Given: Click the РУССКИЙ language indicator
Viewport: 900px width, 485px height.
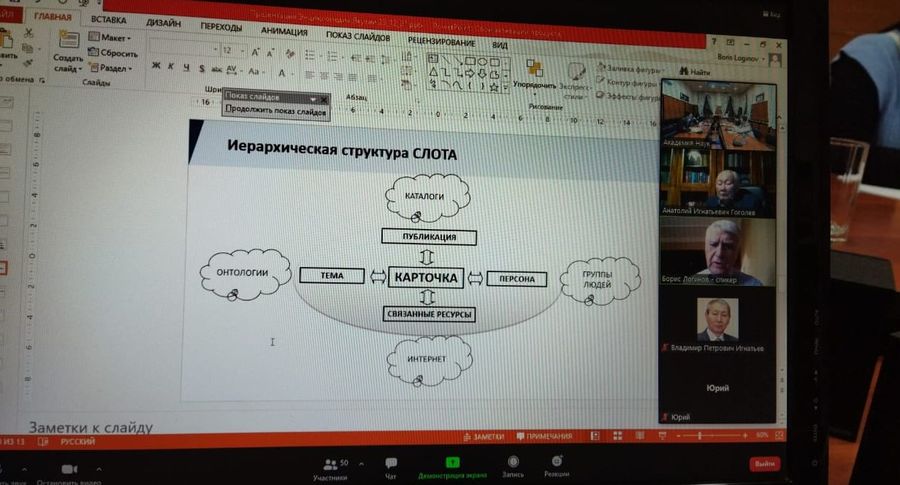Looking at the screenshot, I should pos(77,441).
